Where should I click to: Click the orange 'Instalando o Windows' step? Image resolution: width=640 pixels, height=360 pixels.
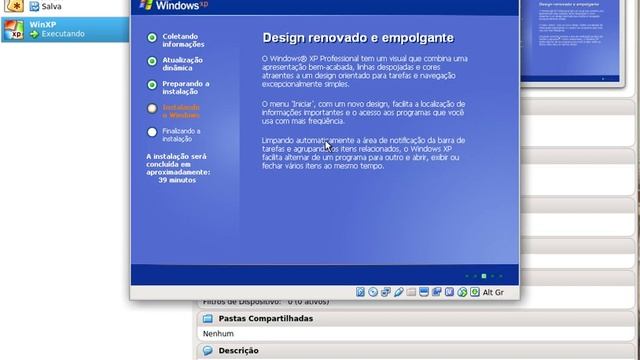click(x=181, y=111)
